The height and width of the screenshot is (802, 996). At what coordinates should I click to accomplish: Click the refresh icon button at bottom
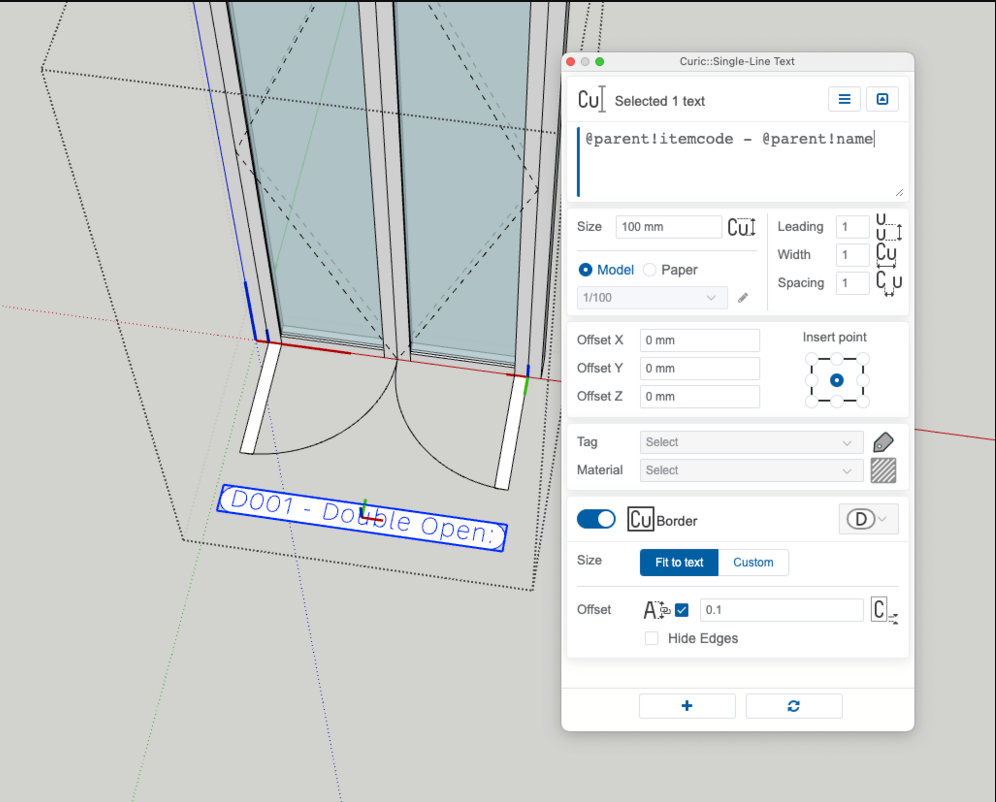[794, 706]
